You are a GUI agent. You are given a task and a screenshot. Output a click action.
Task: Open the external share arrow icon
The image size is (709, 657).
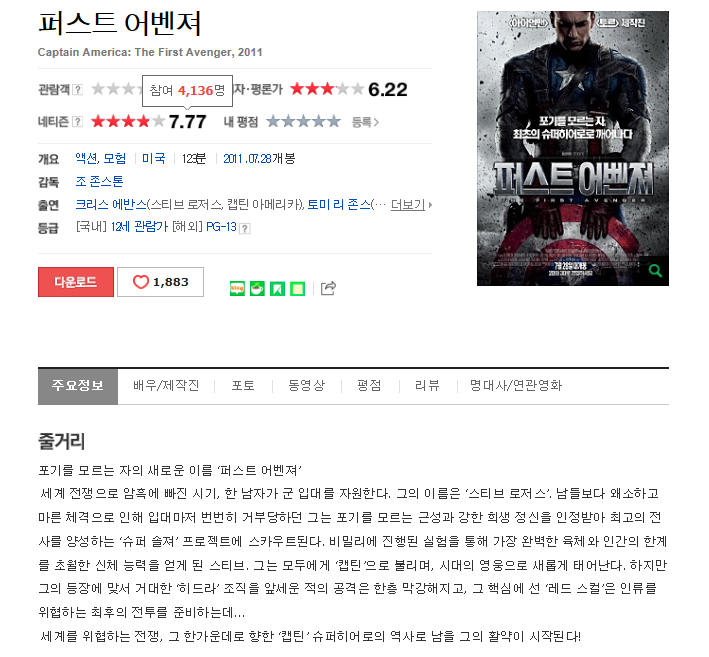pyautogui.click(x=328, y=288)
